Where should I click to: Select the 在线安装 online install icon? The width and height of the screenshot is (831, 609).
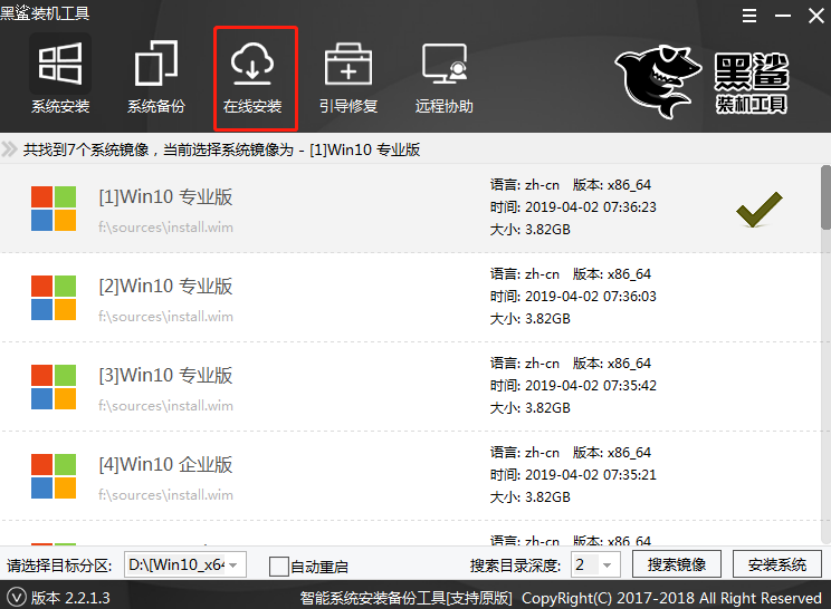tap(252, 77)
